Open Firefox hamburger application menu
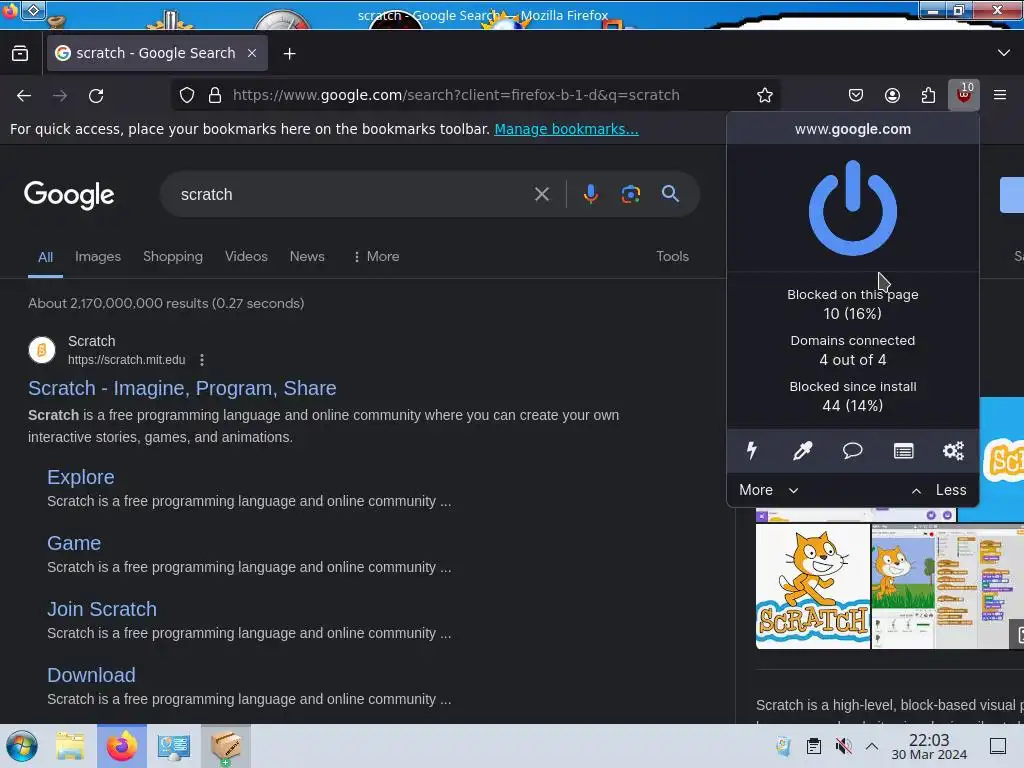Viewport: 1024px width, 768px height. tap(999, 95)
